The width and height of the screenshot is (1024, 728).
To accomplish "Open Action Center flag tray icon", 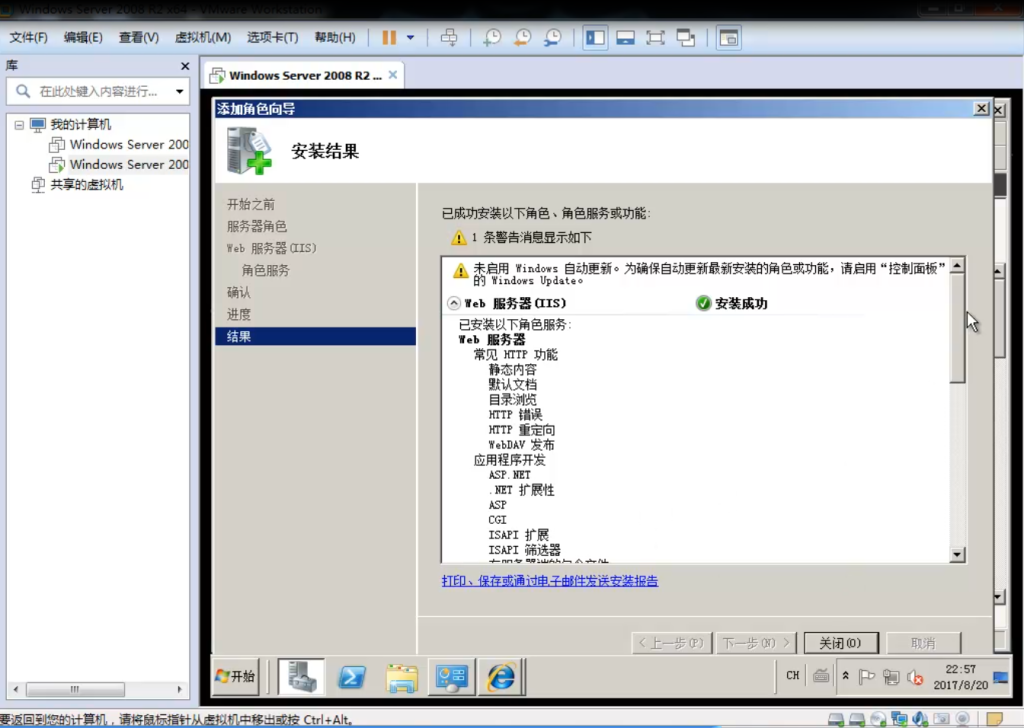I will pos(867,677).
